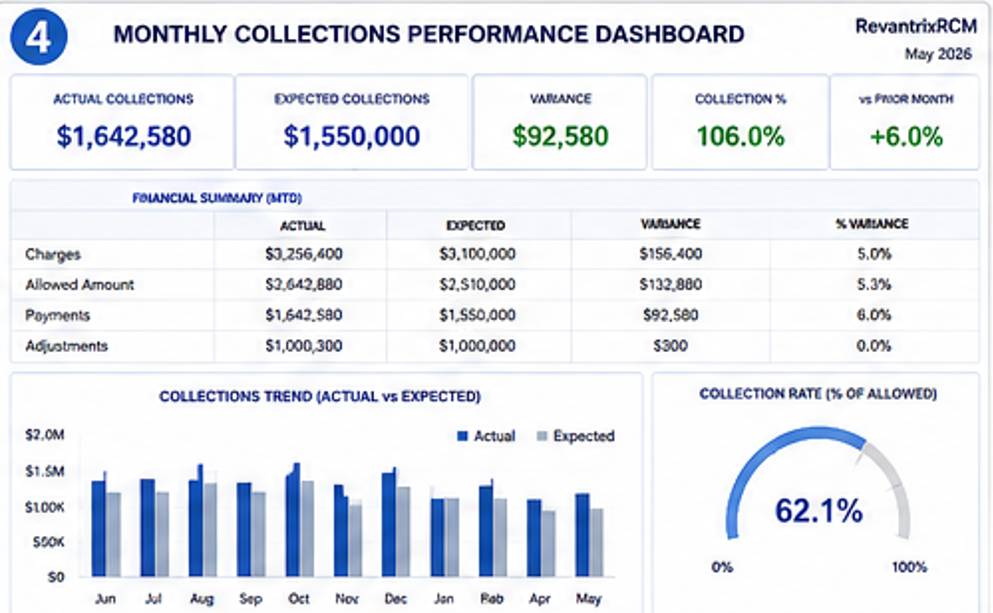This screenshot has width=993, height=613.
Task: Open the Variance $92,580 card
Action: click(x=560, y=122)
